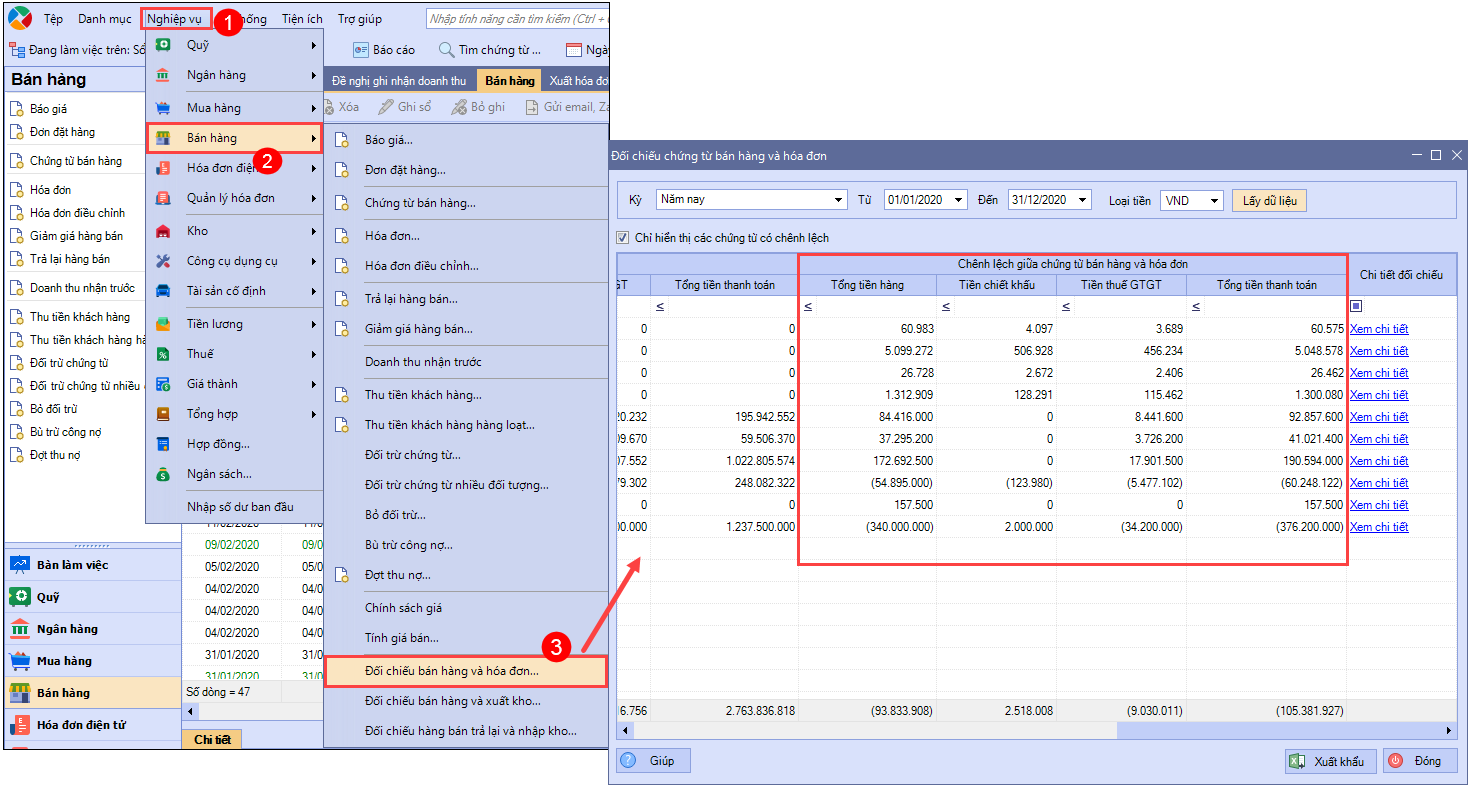1470x788 pixels.
Task: Open the Tiện ích menu
Action: pos(302,19)
